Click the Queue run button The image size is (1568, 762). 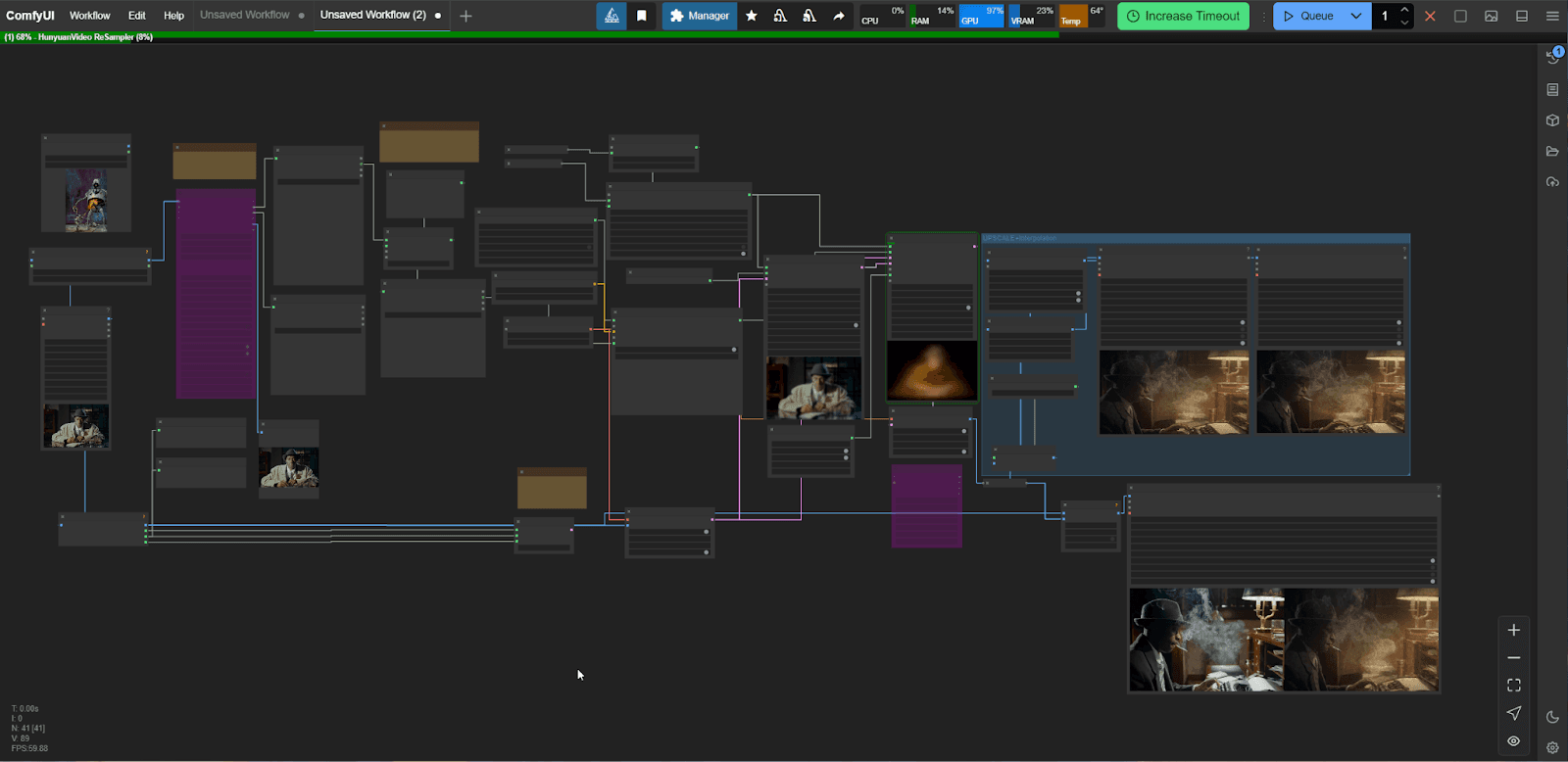tap(1308, 16)
